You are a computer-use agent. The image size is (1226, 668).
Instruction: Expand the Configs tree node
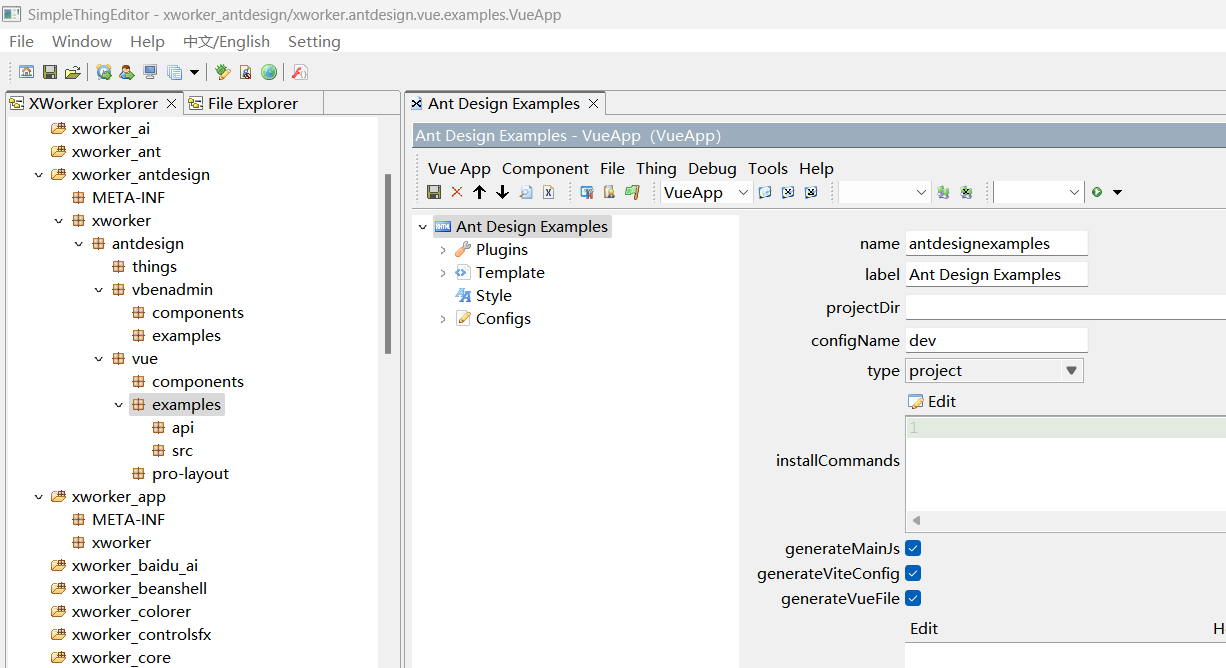tap(443, 319)
